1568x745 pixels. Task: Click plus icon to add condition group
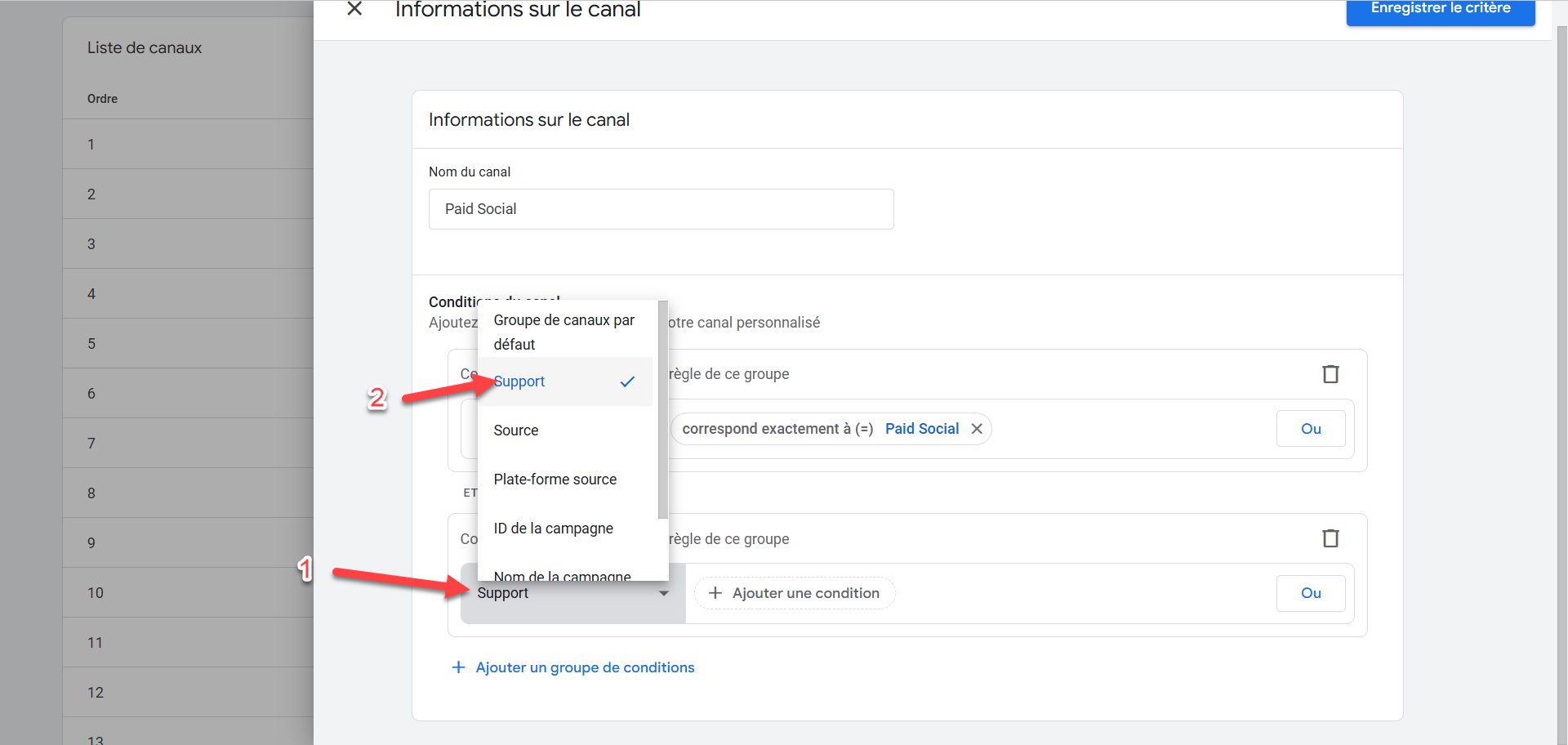tap(459, 667)
